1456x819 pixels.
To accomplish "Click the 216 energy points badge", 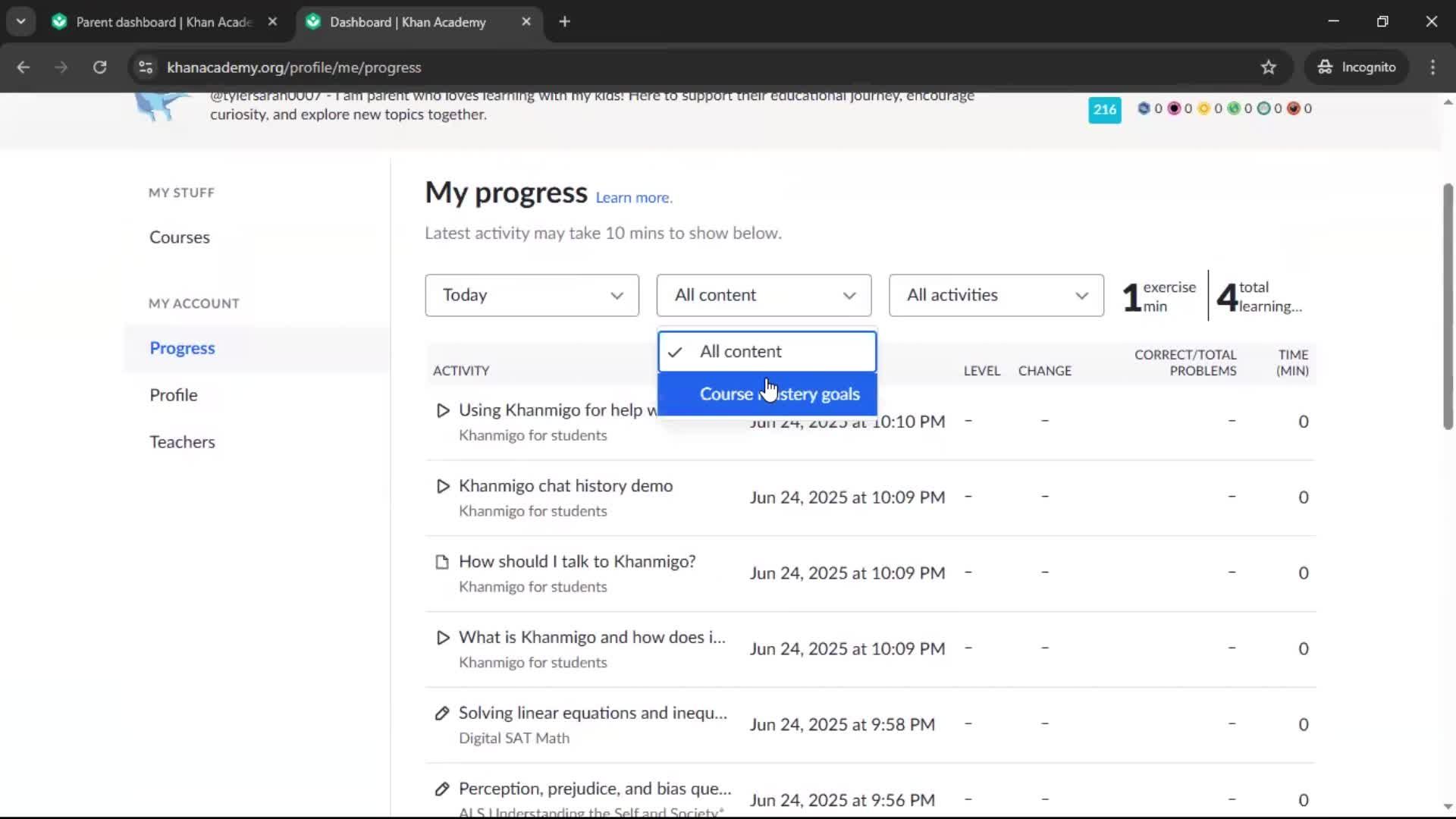I will (1104, 109).
